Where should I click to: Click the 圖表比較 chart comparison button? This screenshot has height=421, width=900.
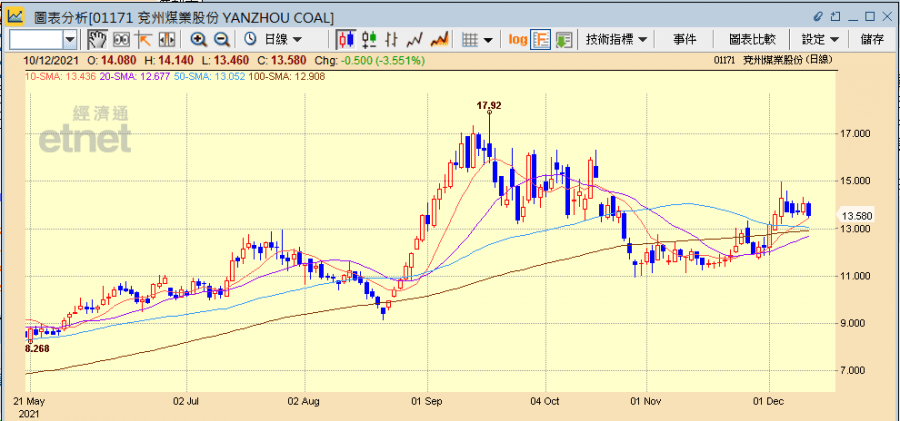(x=752, y=39)
